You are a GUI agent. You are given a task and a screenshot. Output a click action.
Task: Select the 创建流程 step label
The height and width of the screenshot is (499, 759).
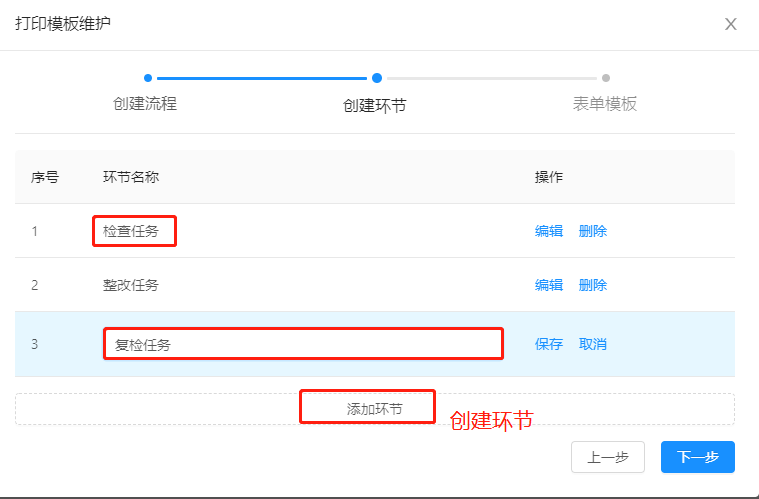145,104
